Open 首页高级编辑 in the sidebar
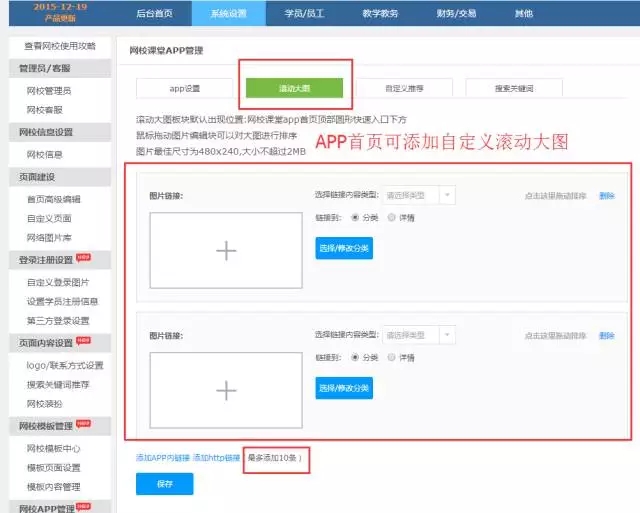This screenshot has width=640, height=513. point(53,199)
